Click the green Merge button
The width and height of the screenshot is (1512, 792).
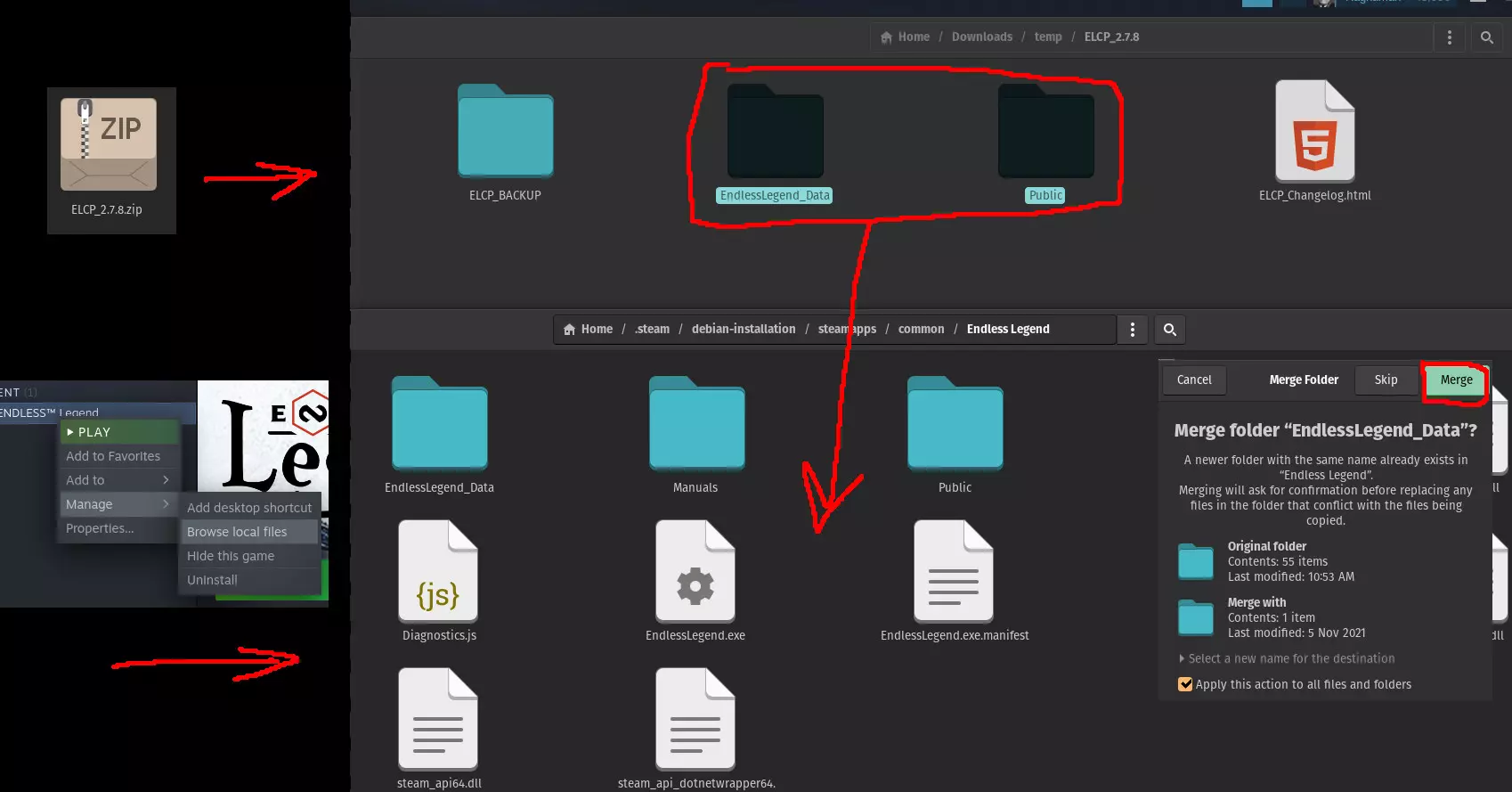point(1457,380)
